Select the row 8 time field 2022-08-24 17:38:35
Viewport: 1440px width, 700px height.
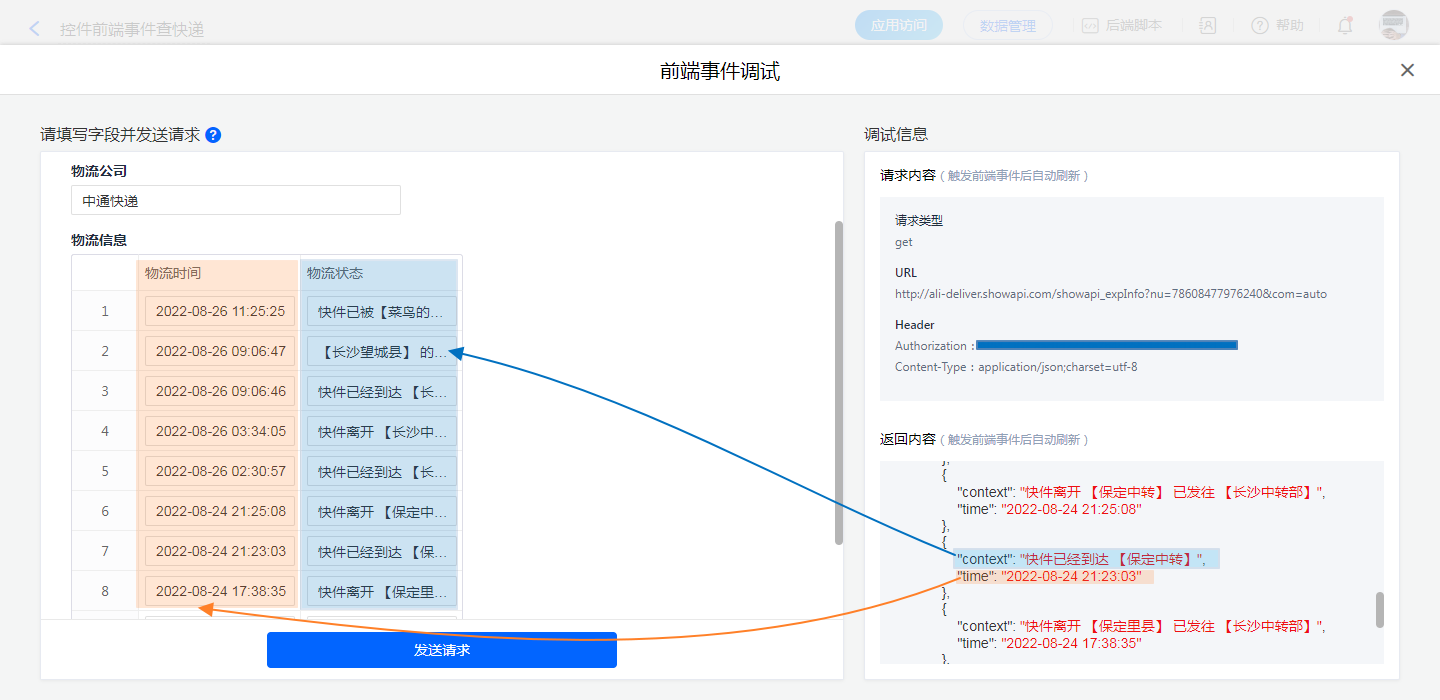(x=220, y=591)
